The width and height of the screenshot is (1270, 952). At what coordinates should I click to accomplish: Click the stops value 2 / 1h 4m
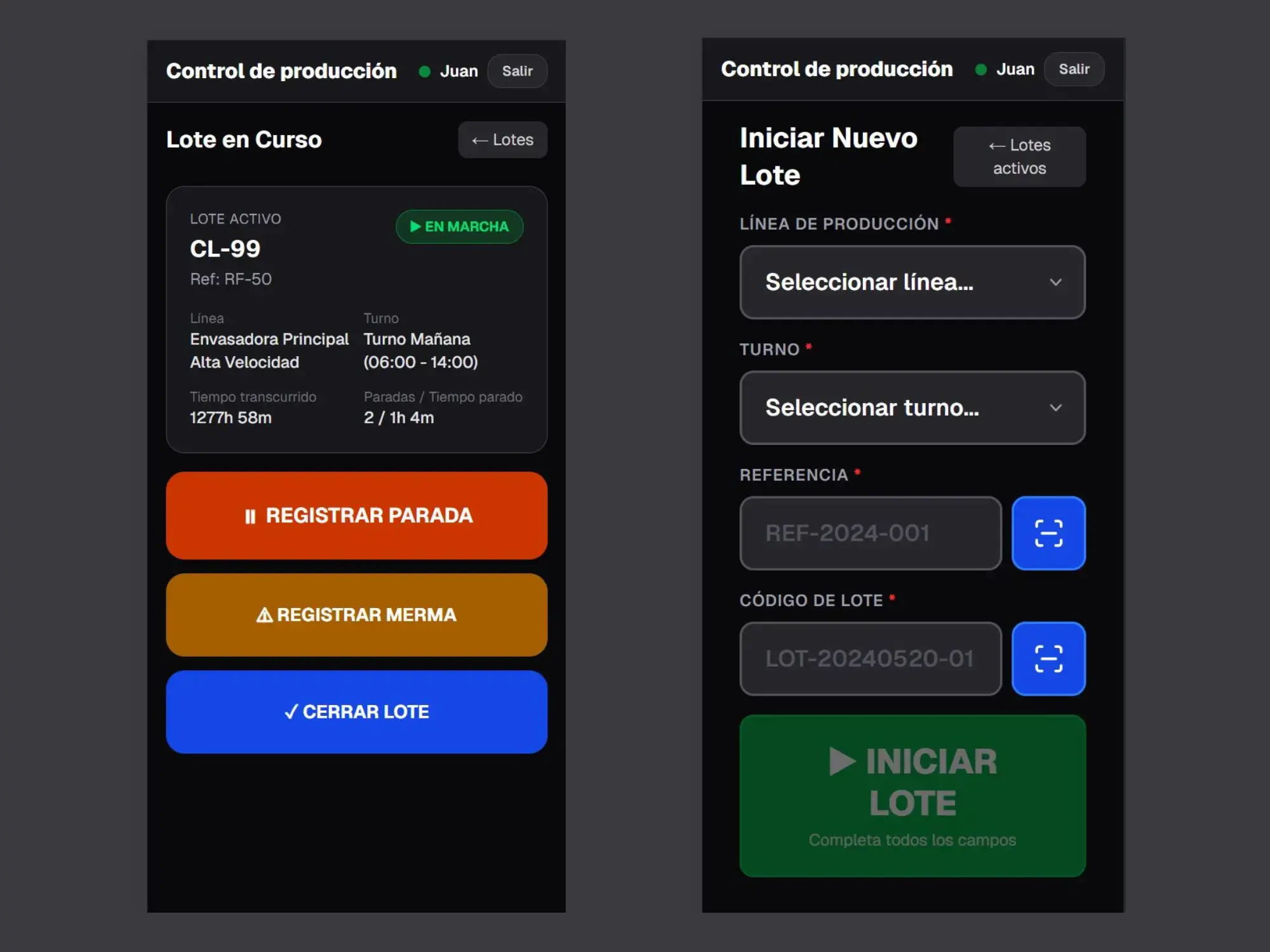pos(399,418)
